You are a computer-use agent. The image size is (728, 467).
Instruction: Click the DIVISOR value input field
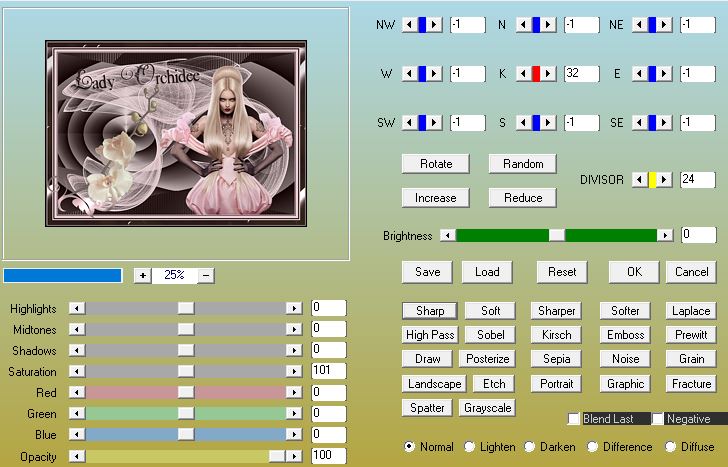click(698, 180)
